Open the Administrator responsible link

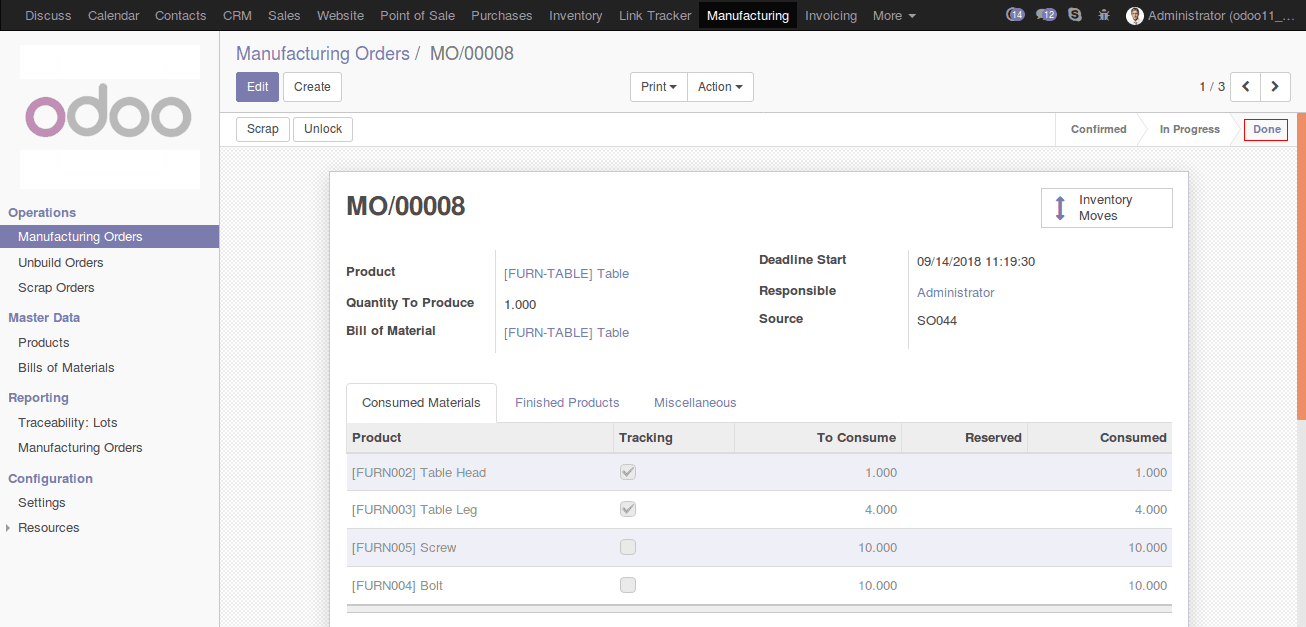pyautogui.click(x=955, y=293)
